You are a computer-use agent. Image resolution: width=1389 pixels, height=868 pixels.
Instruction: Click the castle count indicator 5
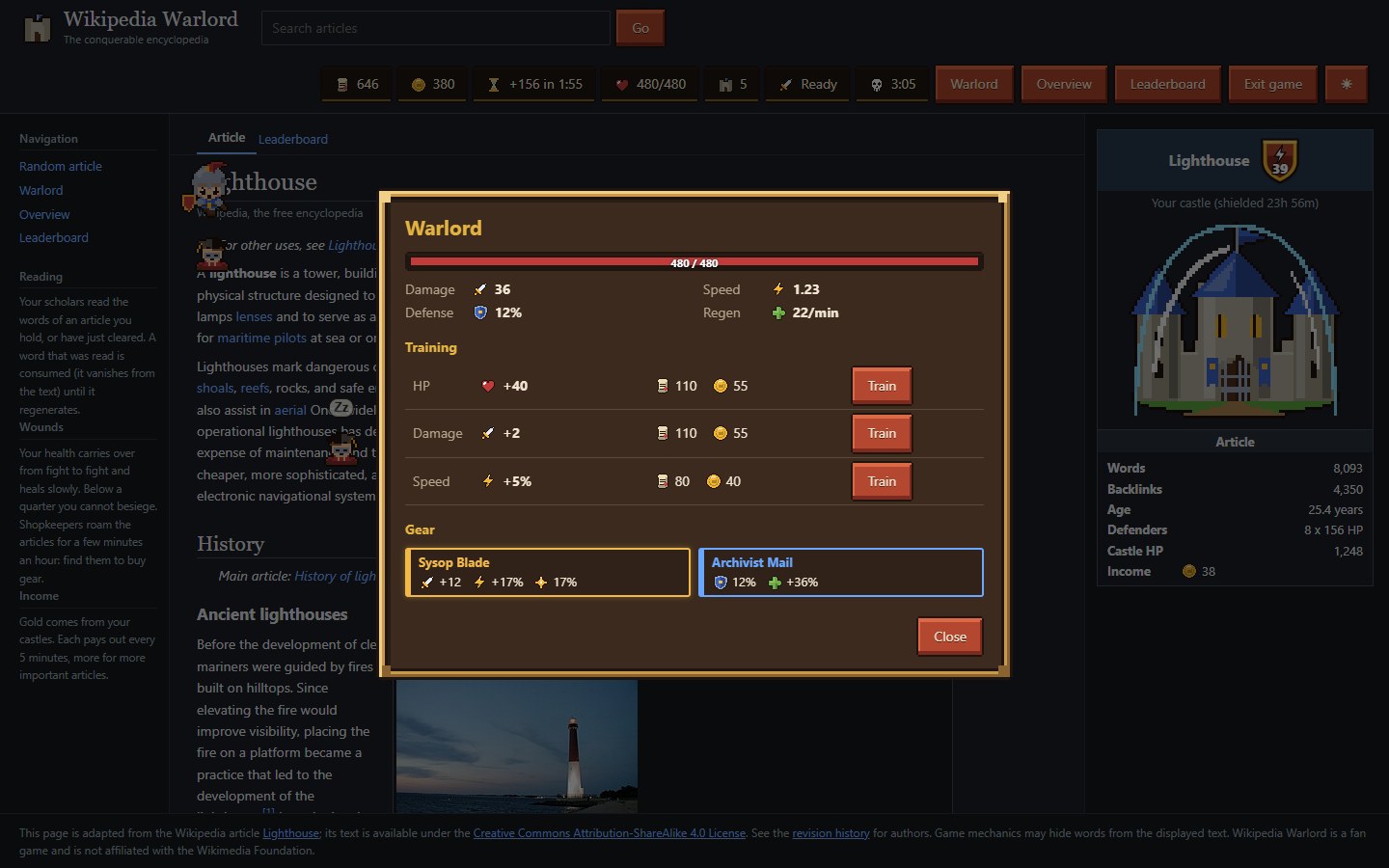click(x=732, y=84)
